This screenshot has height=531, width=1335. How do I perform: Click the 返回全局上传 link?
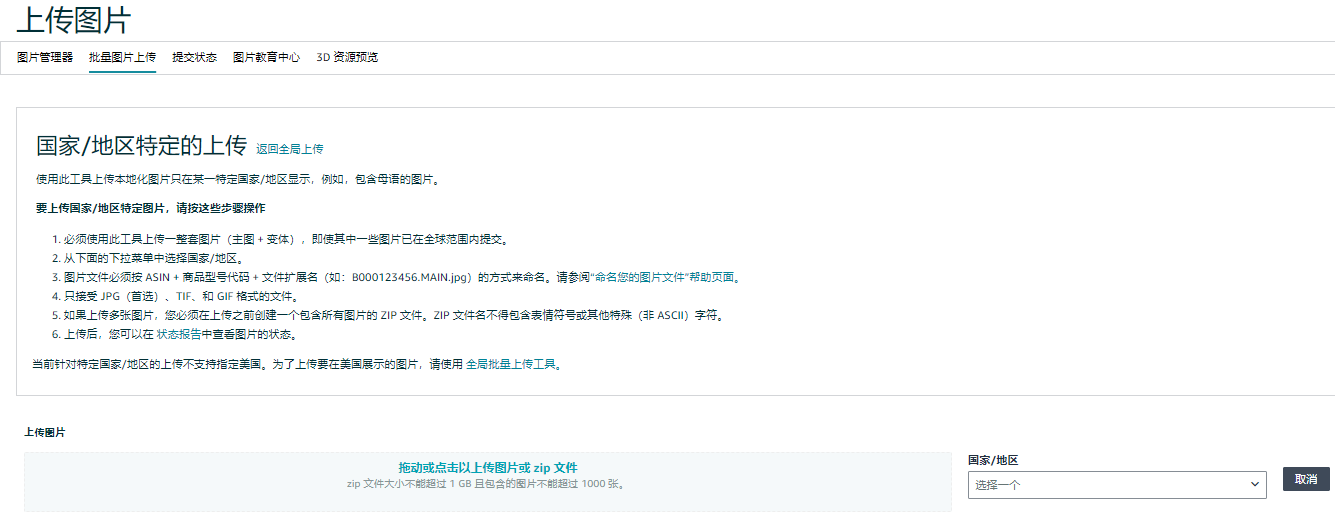click(289, 149)
